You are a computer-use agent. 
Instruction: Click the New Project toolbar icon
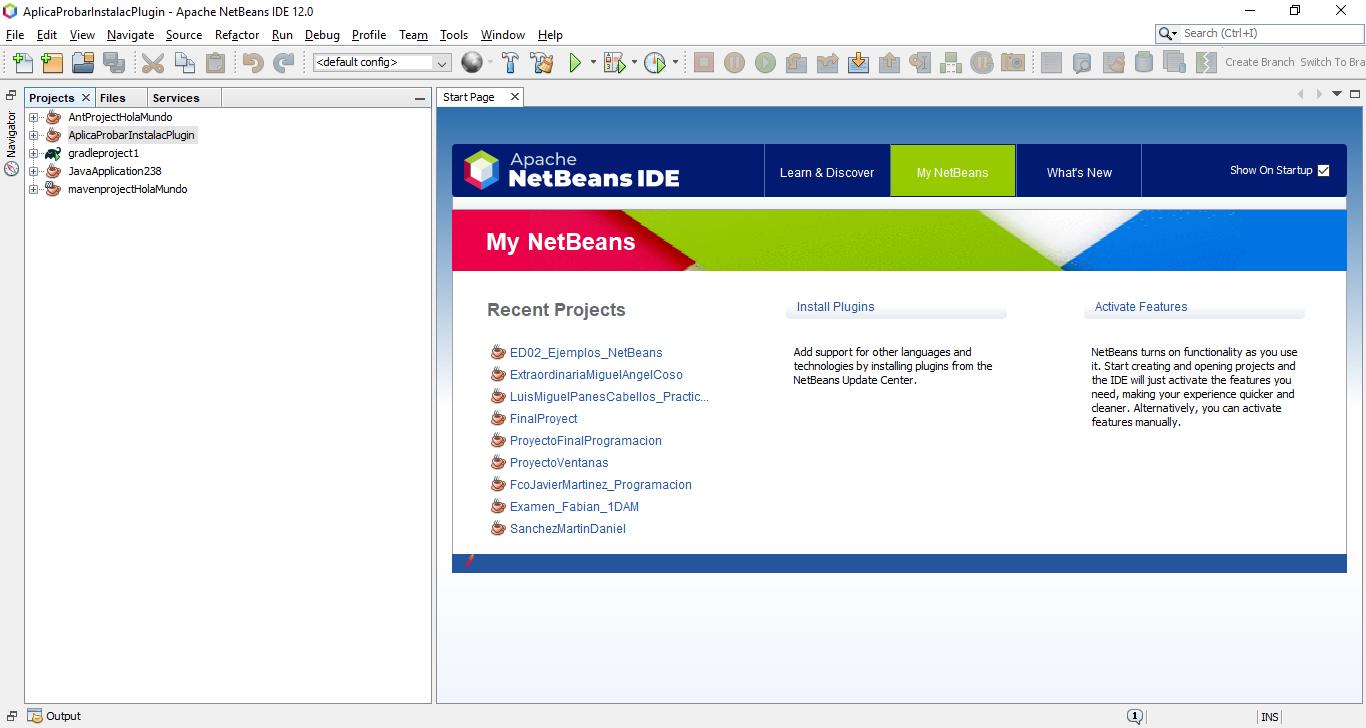click(x=52, y=63)
